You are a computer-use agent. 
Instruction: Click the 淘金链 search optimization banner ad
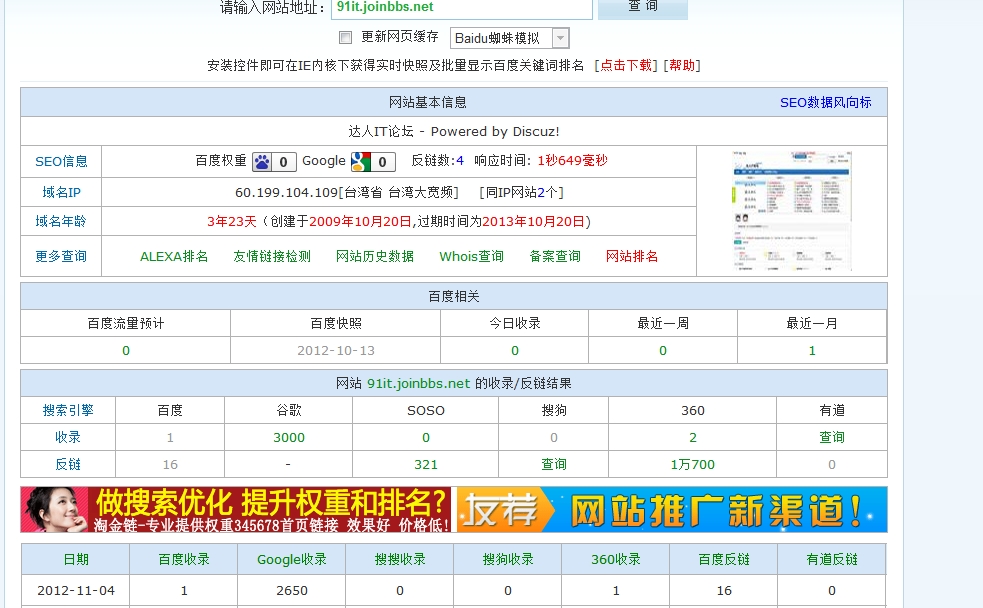236,510
